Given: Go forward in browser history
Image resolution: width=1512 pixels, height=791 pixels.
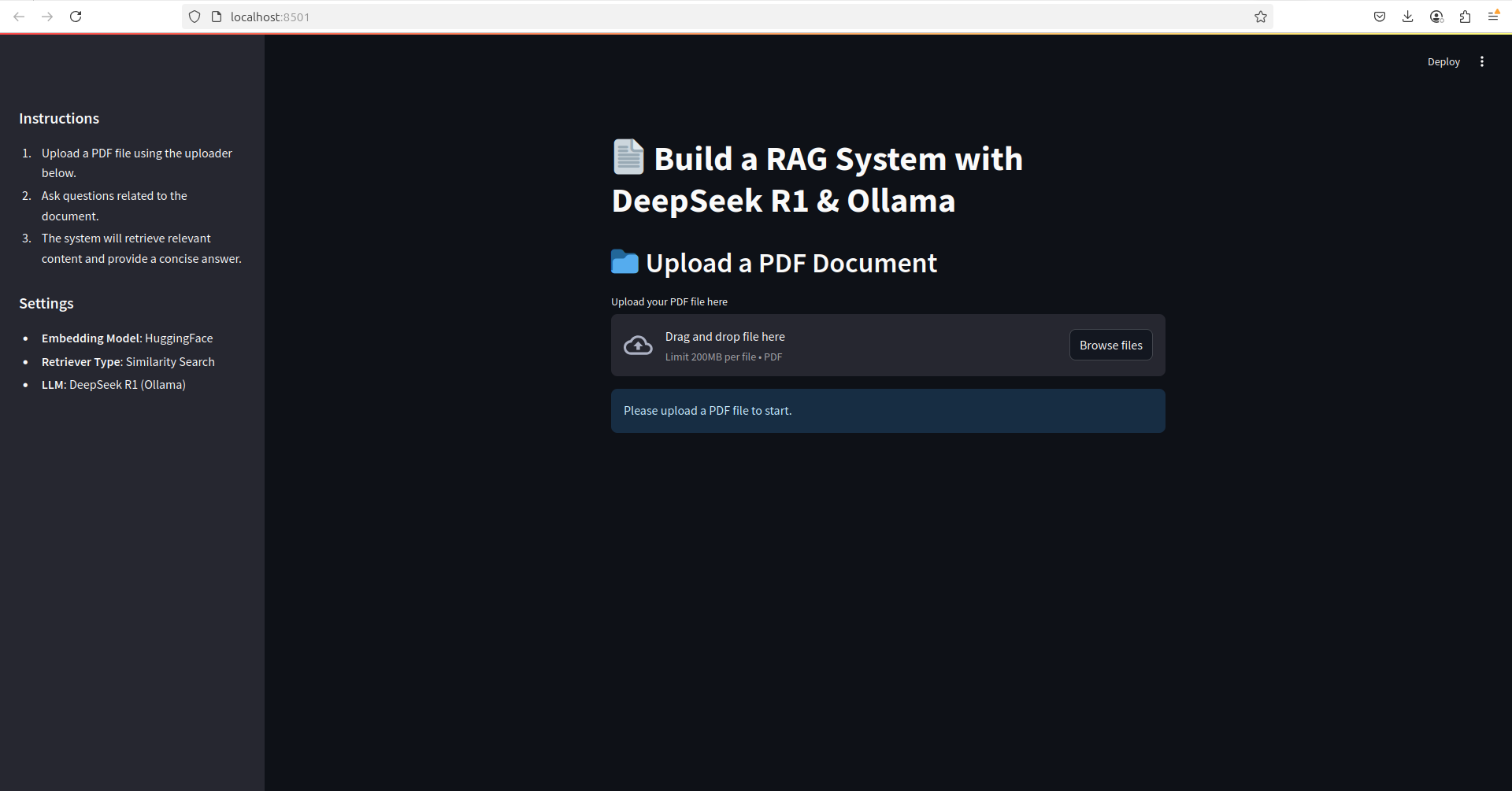Looking at the screenshot, I should pyautogui.click(x=47, y=17).
